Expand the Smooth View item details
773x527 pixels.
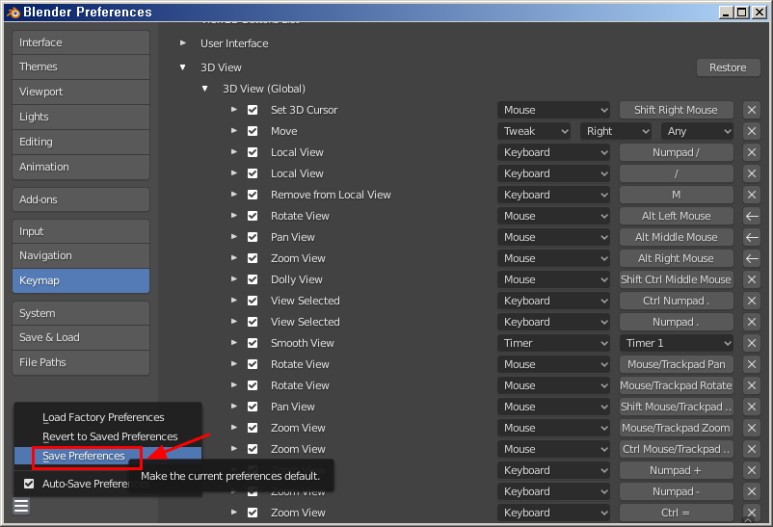(x=234, y=343)
